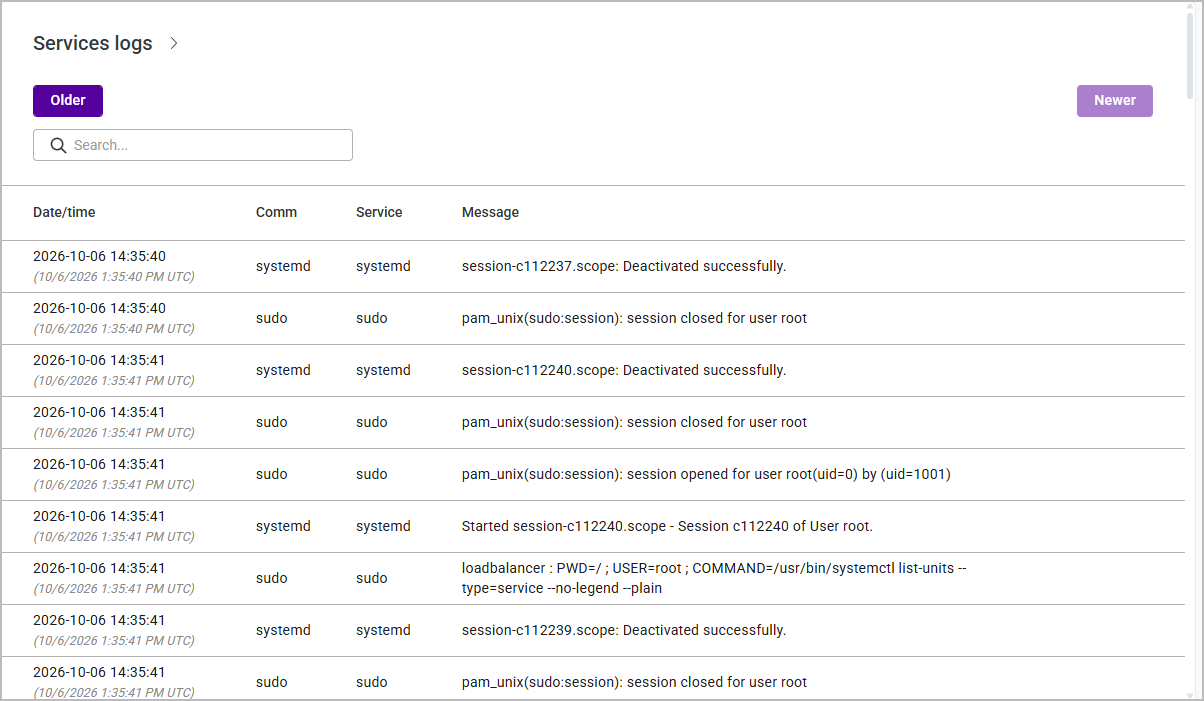Focus the Search input field
The image size is (1204, 701).
pos(193,145)
